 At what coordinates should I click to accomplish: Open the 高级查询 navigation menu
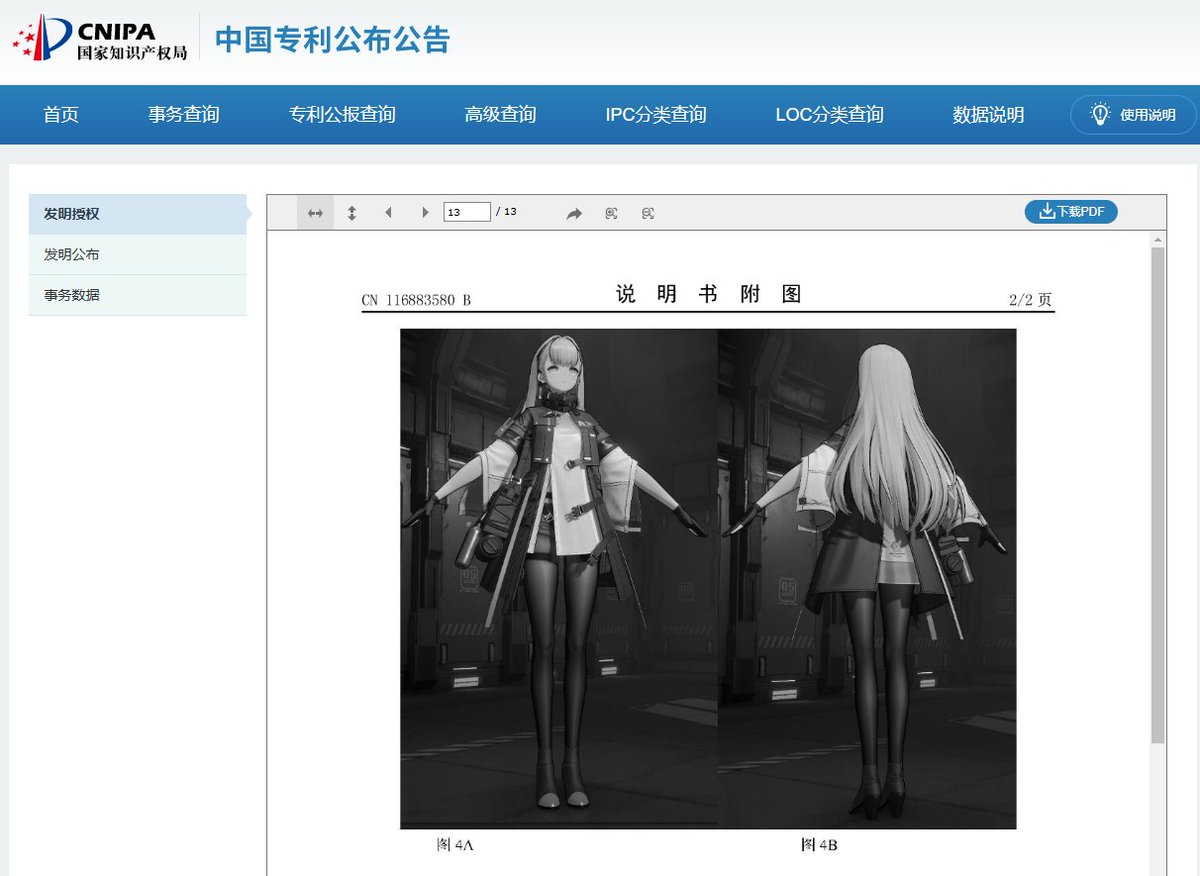500,114
